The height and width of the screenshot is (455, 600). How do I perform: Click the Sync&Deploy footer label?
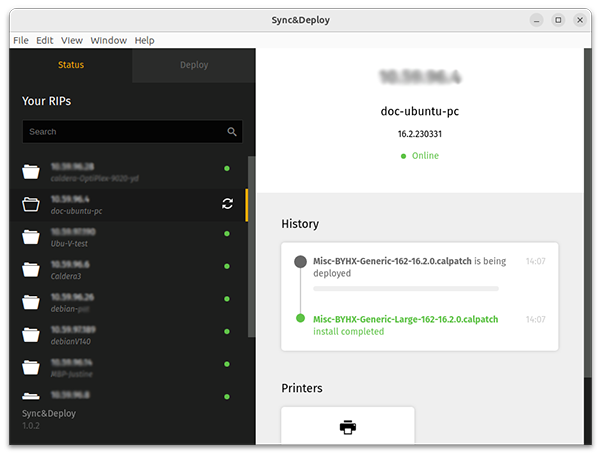[49, 413]
